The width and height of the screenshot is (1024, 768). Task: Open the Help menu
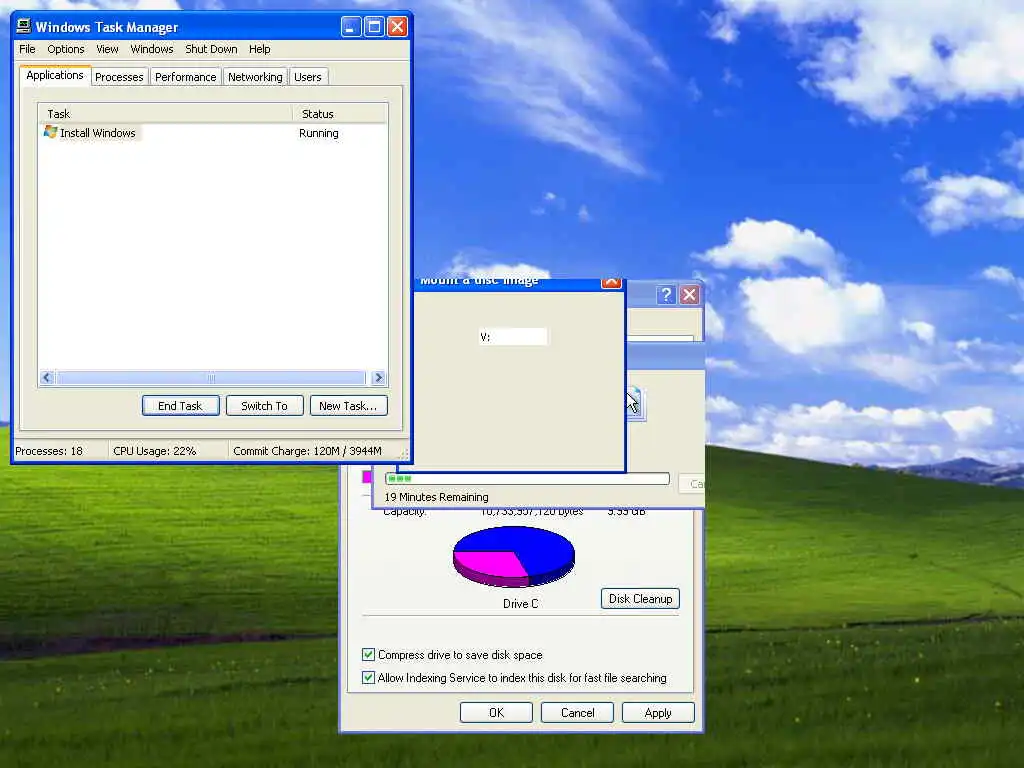pyautogui.click(x=259, y=49)
